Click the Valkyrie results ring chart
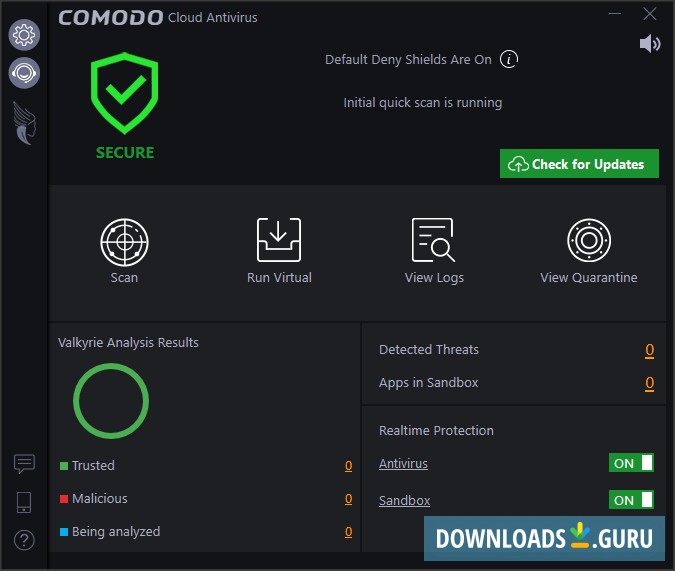Screen dimensions: 675x571 [111, 401]
